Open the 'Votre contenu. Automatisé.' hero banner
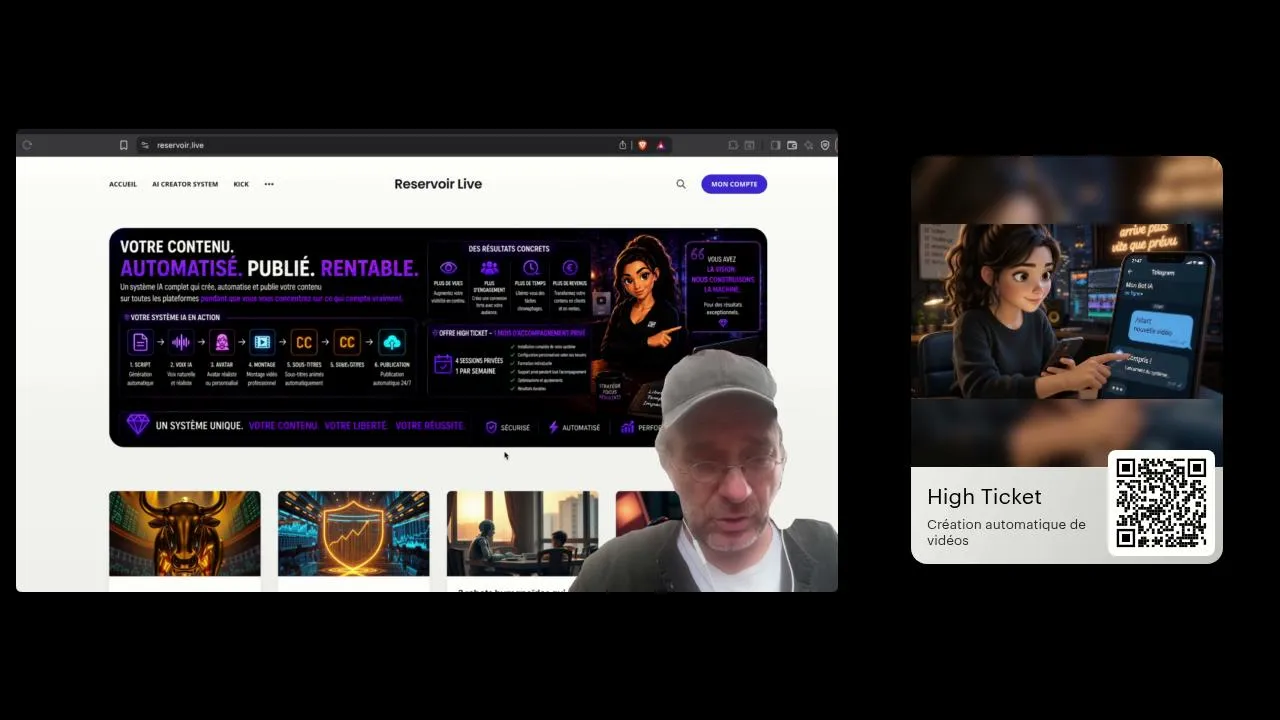This screenshot has height=720, width=1280. [x=438, y=337]
